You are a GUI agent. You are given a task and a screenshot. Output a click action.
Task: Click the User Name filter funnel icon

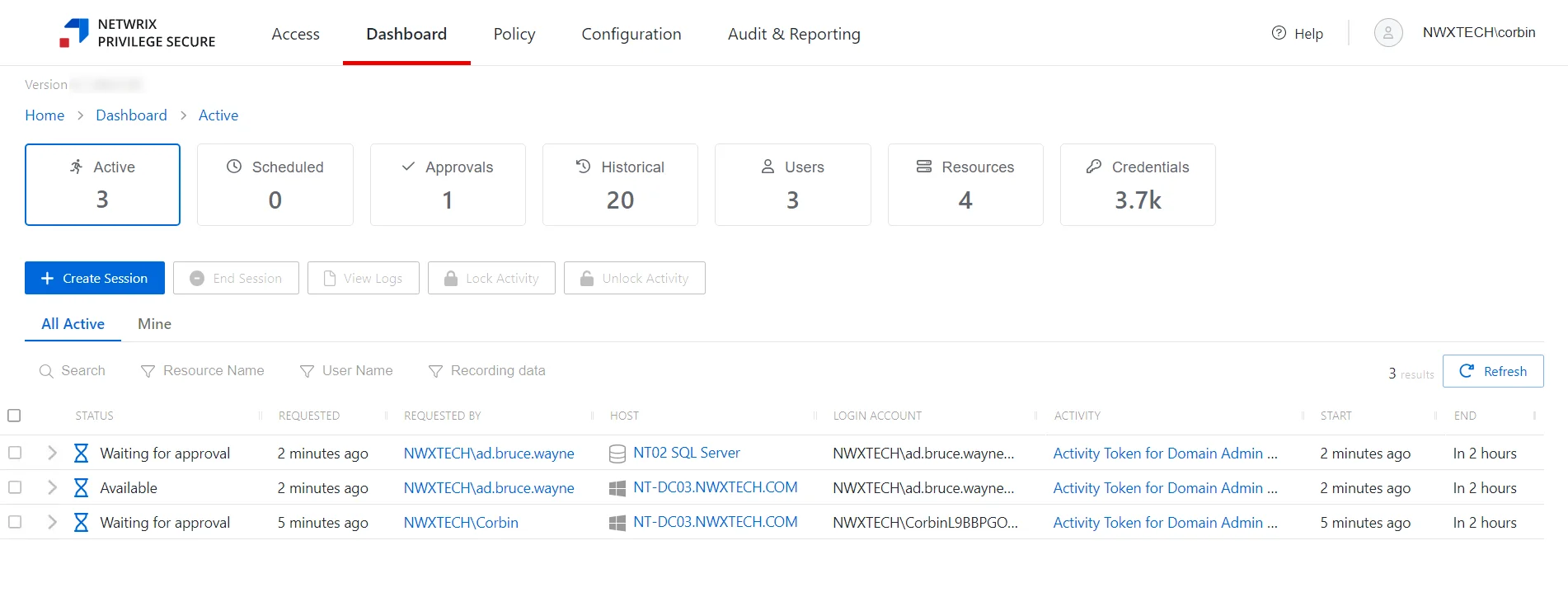[x=307, y=371]
